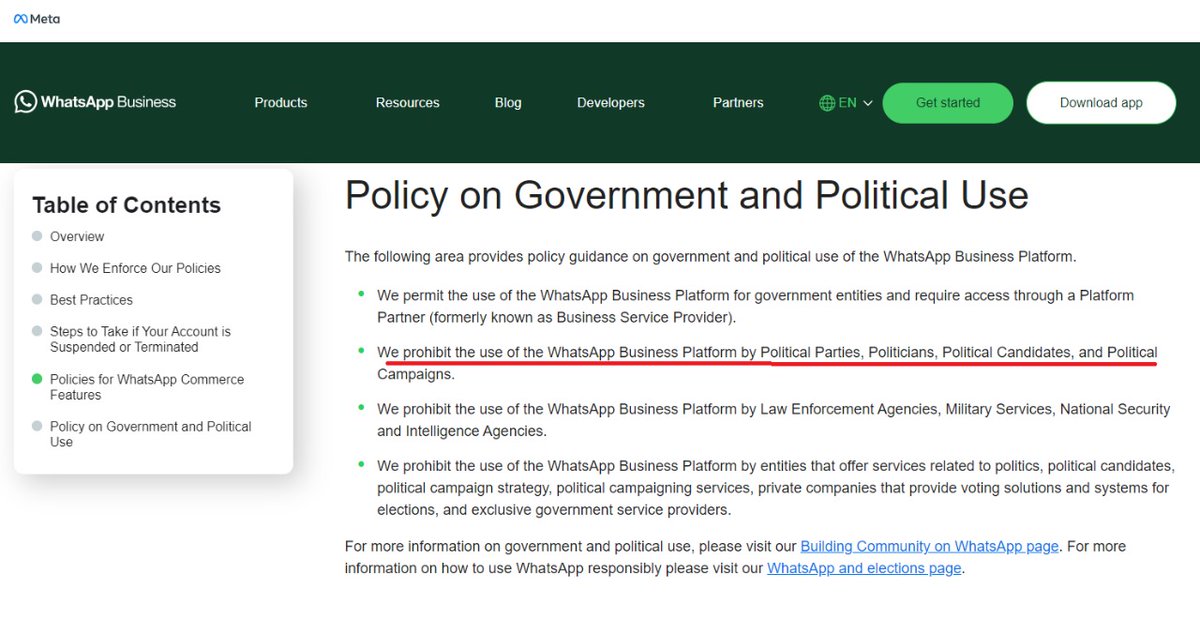This screenshot has width=1200, height=634.
Task: Select How We Enforce Our Policies
Action: (135, 268)
